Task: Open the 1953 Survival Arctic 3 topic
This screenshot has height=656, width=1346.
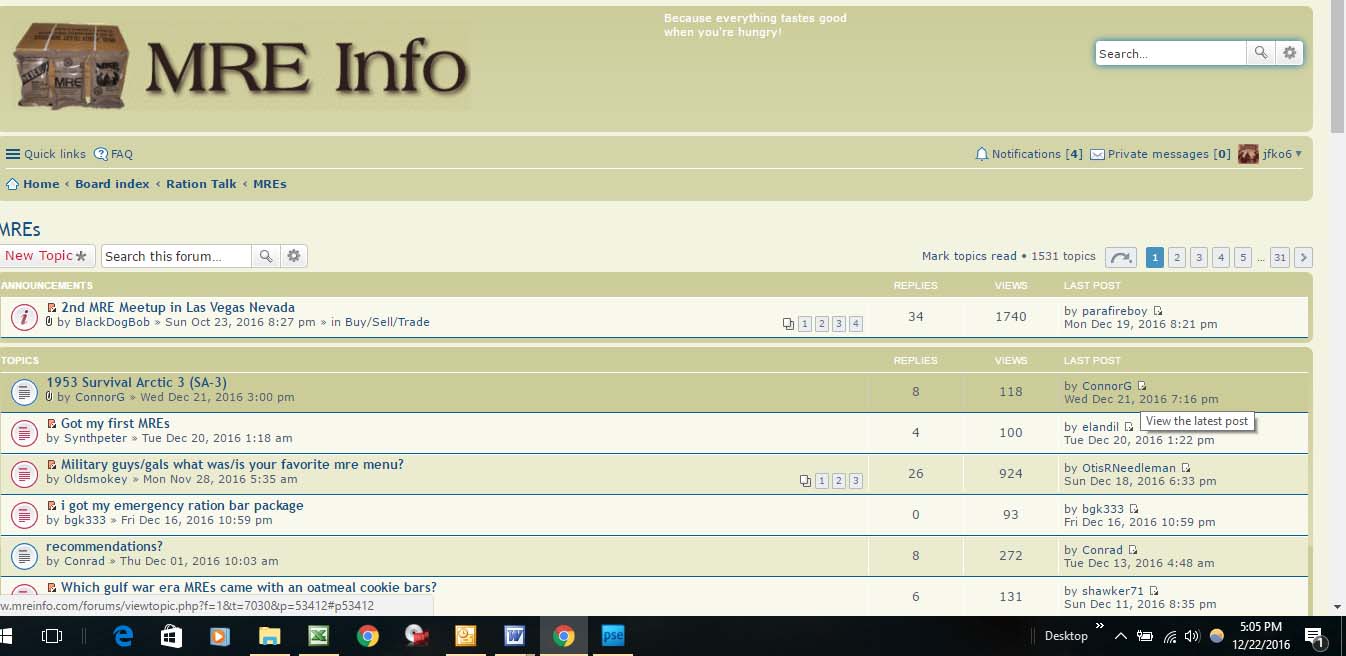Action: pyautogui.click(x=136, y=382)
